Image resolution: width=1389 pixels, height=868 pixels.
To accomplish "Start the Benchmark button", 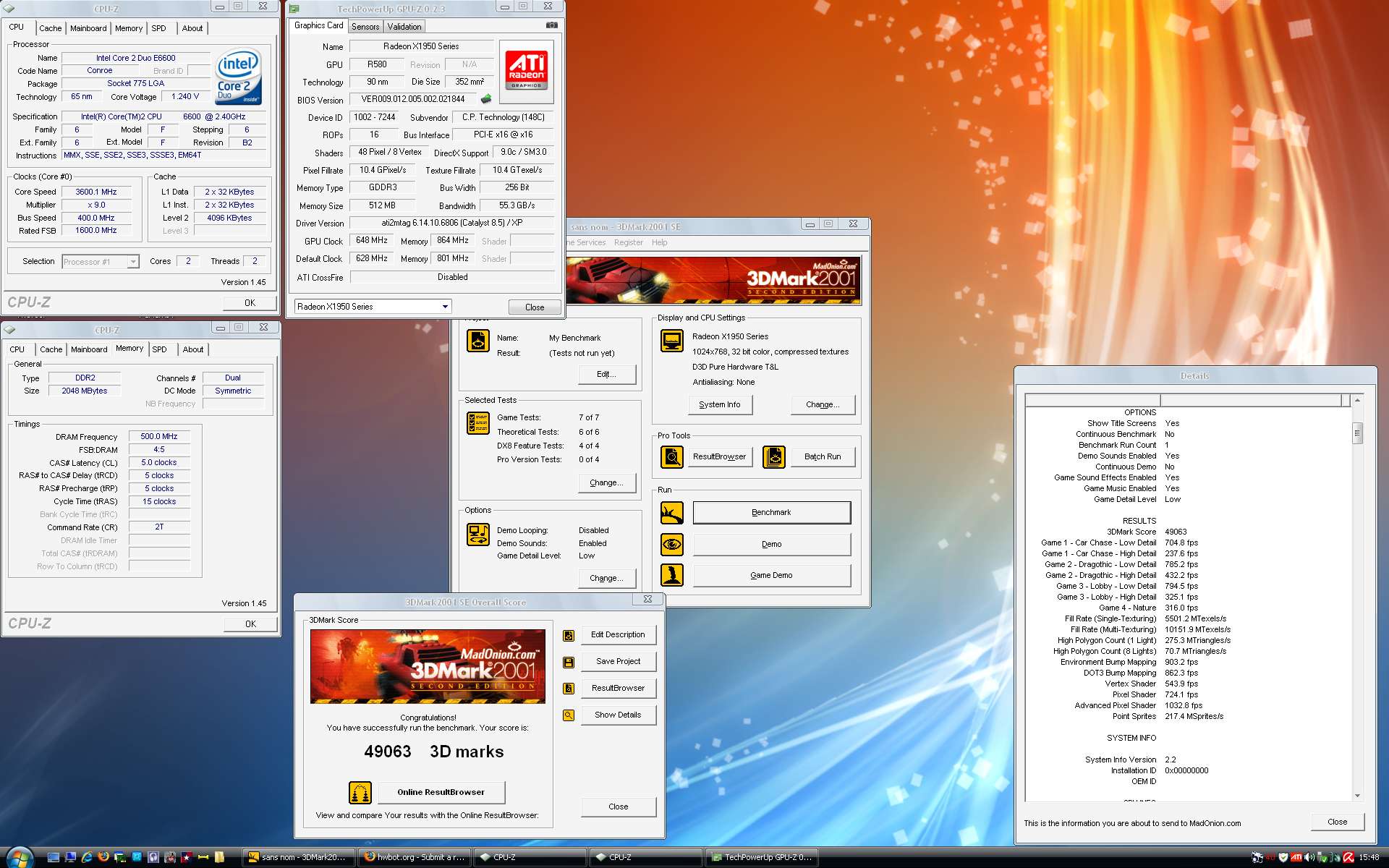I will pyautogui.click(x=771, y=512).
